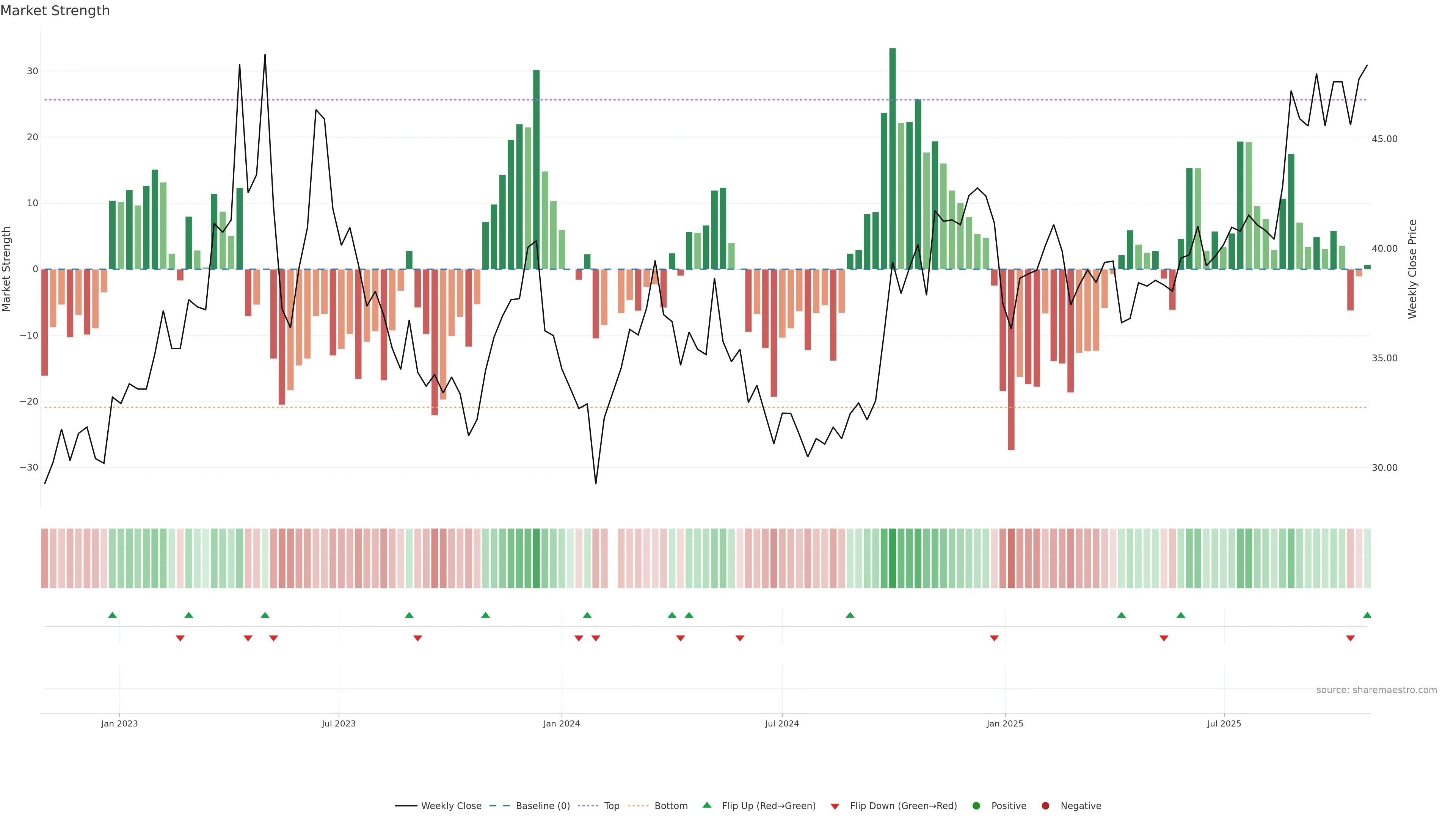Click Flip Down red triangle legend icon
1456x819 pixels.
(x=835, y=806)
